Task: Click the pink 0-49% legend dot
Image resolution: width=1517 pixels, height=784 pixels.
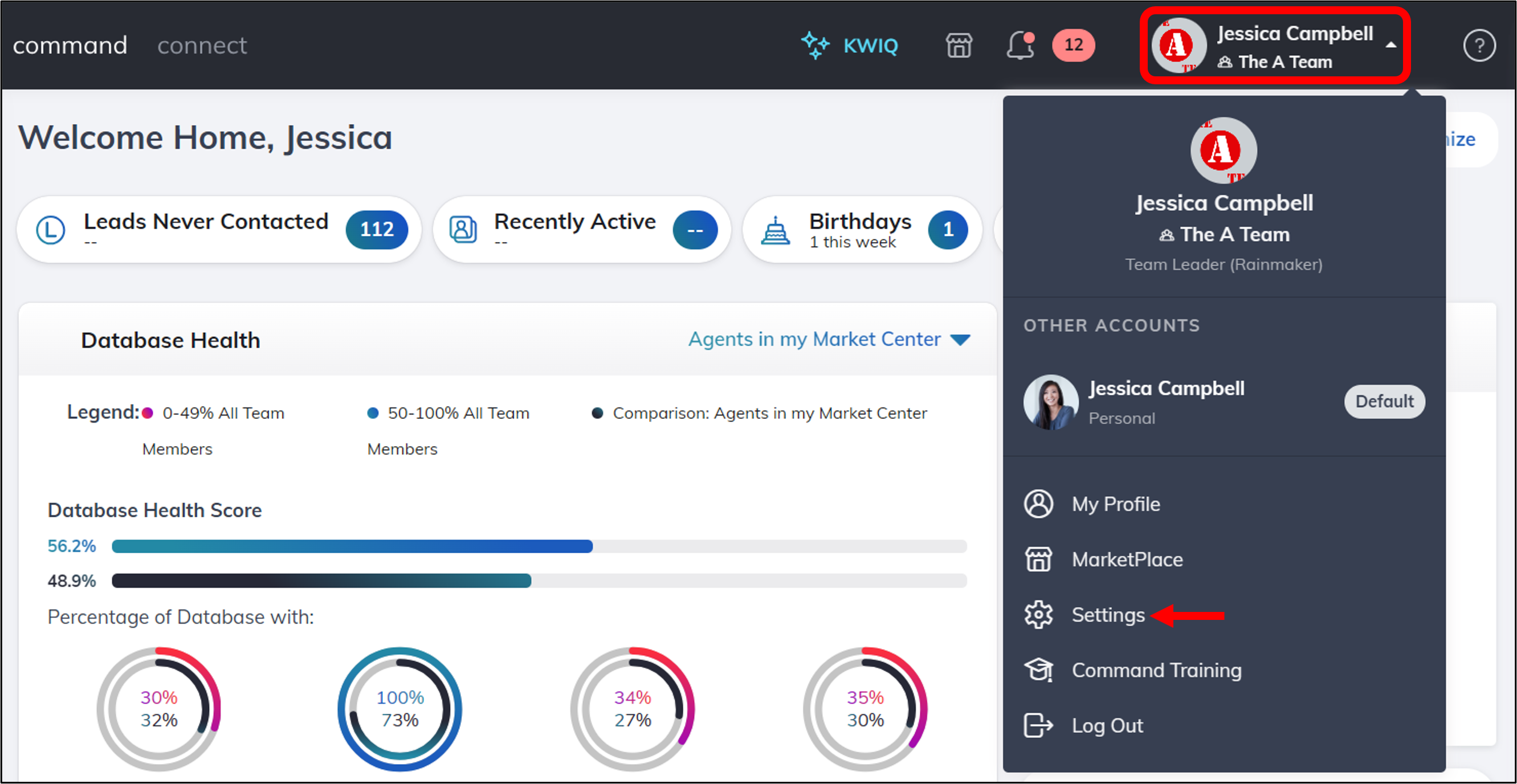Action: tap(148, 413)
